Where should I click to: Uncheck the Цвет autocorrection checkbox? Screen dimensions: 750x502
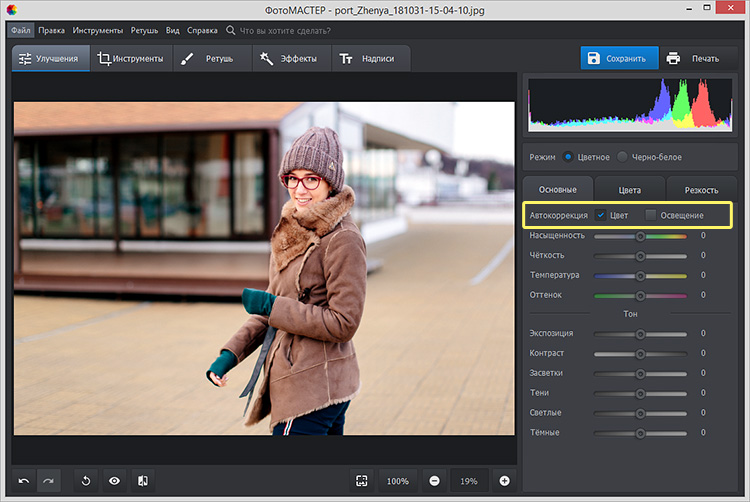coord(600,215)
